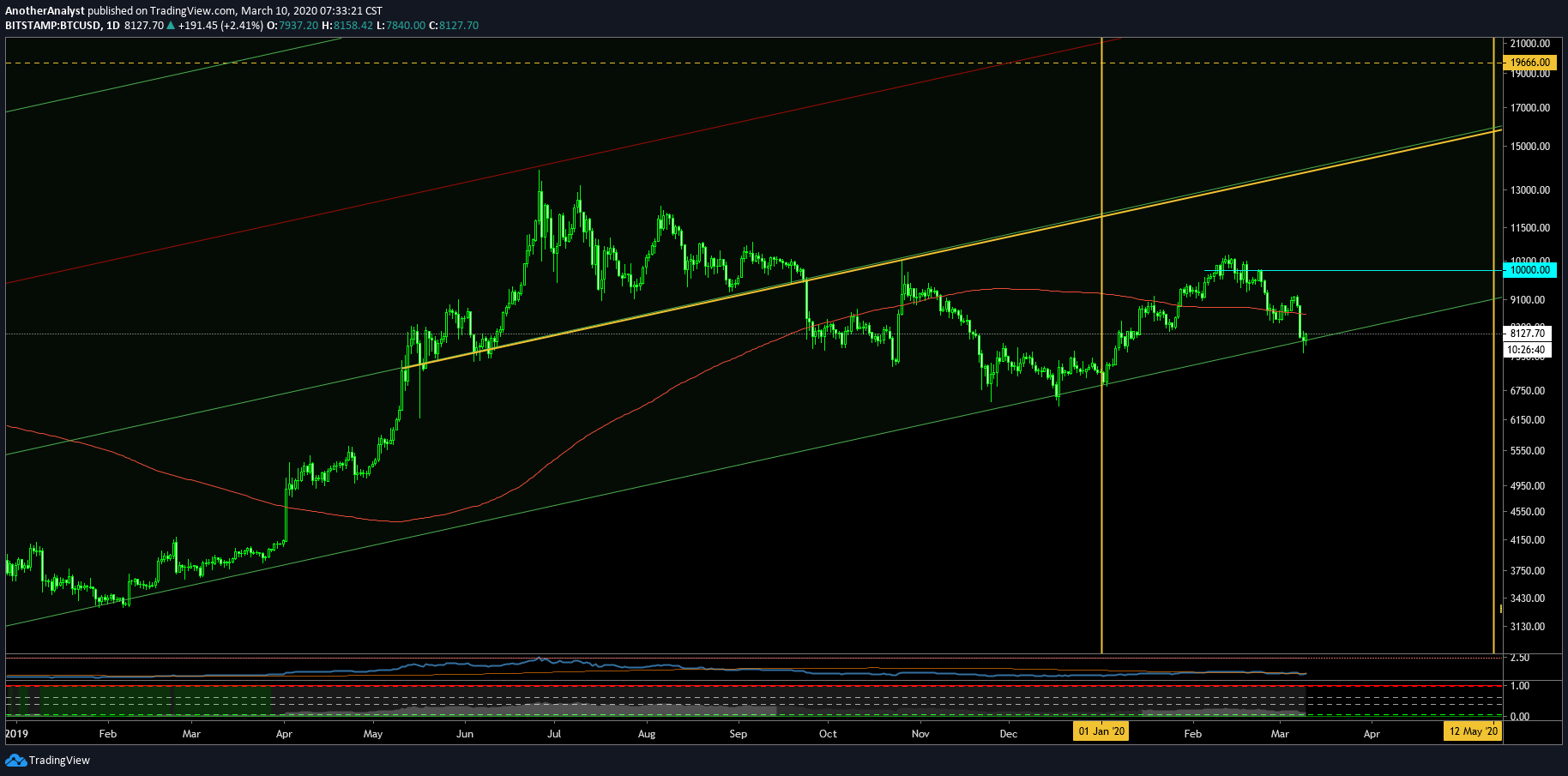Viewport: 1568px width, 776px height.
Task: Click the Jun label on time axis
Action: pyautogui.click(x=465, y=734)
